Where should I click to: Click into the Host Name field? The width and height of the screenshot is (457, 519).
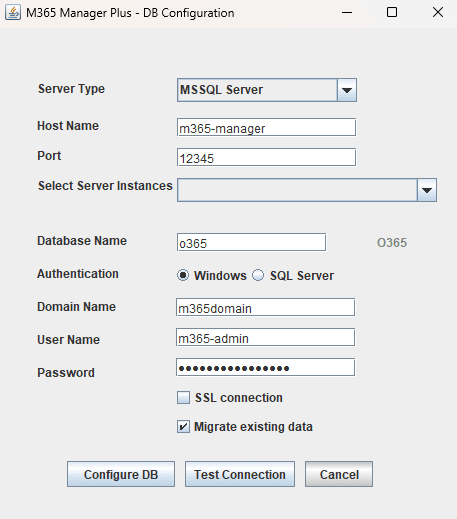tap(266, 127)
